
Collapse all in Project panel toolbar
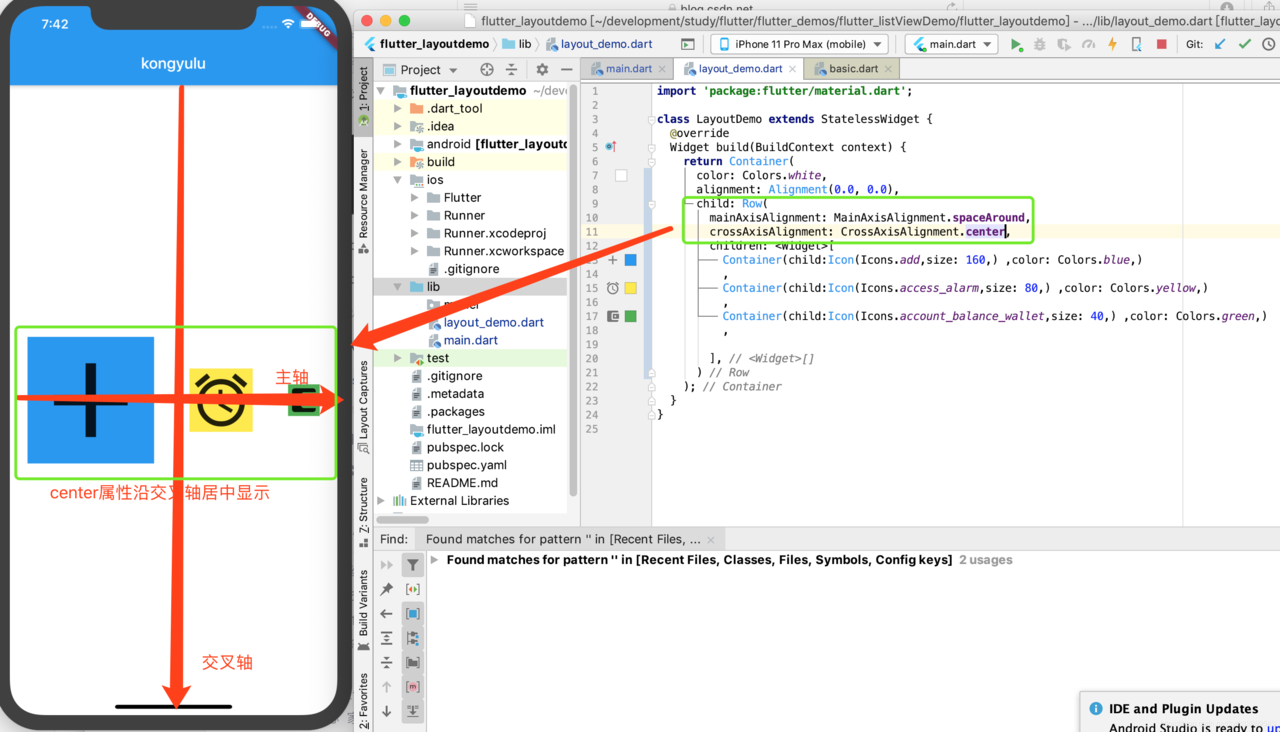[x=511, y=70]
